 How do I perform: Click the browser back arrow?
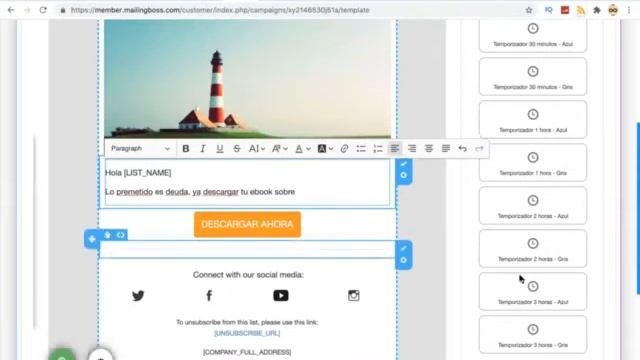11,10
